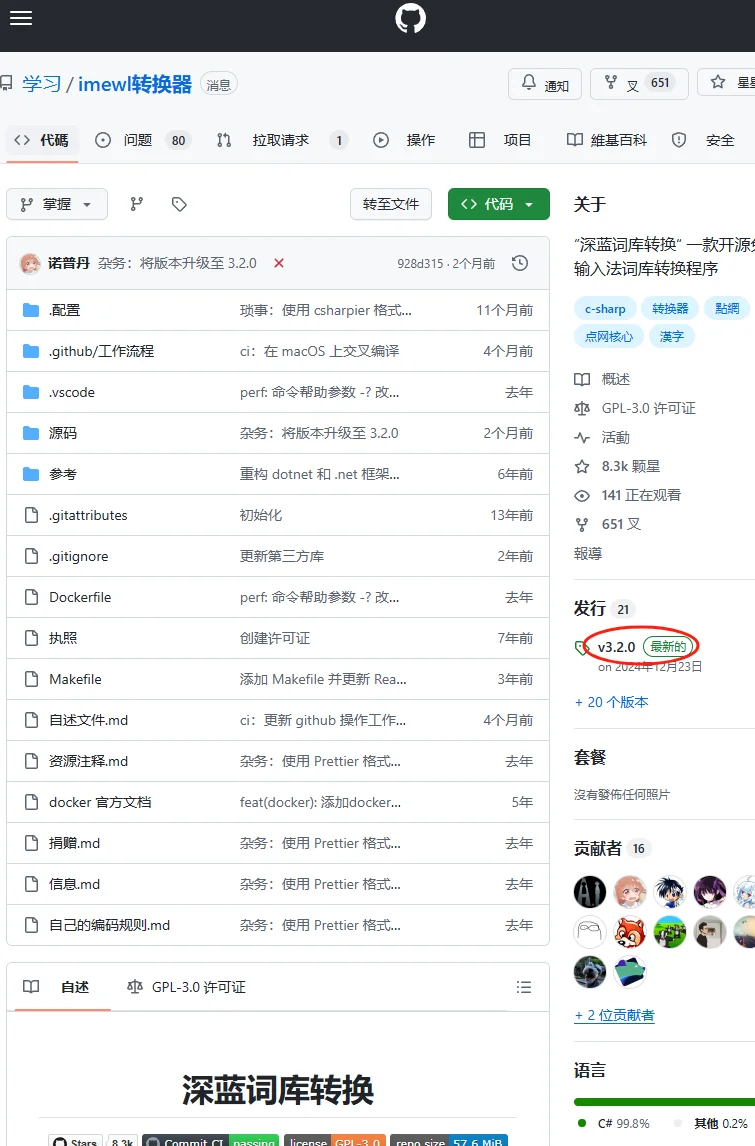Open 概述 readme link in sidebar
The height and width of the screenshot is (1146, 755).
point(602,379)
